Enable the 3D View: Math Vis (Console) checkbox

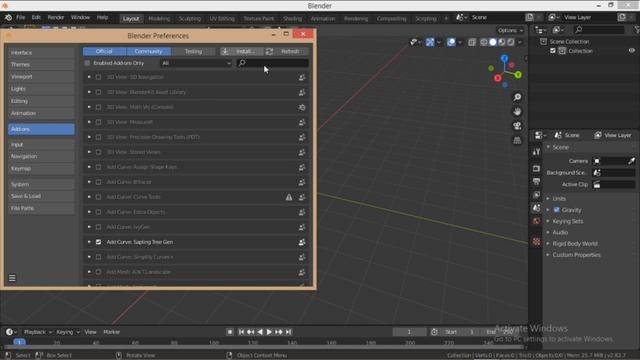(x=98, y=107)
